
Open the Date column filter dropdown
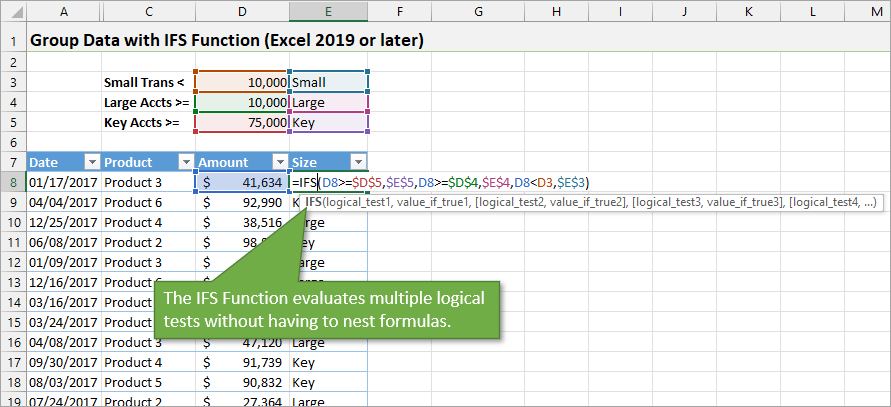point(92,162)
